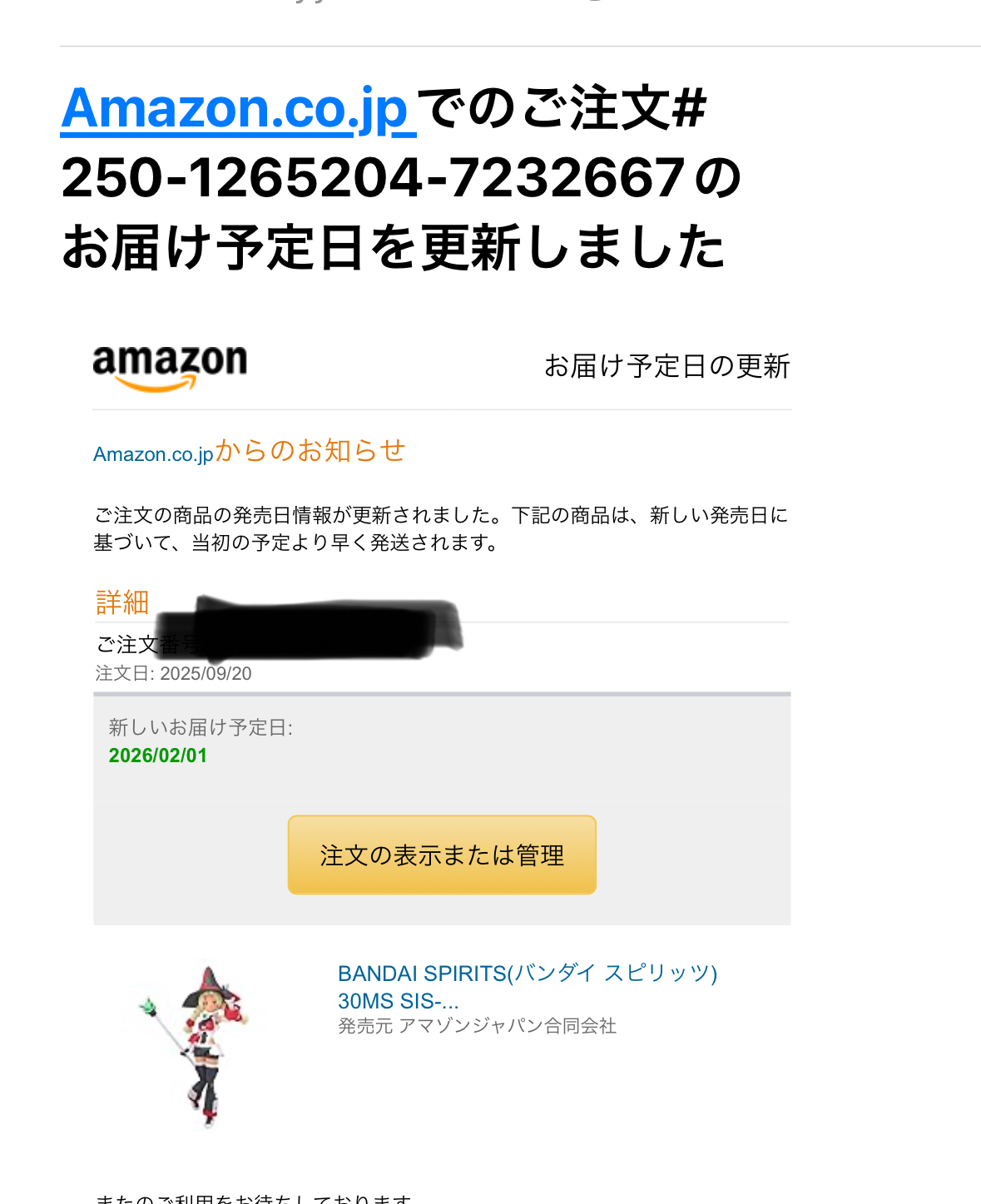This screenshot has width=981, height=1204.
Task: Click the 発売元 アマゾンジャパン合同会社 seller text
Action: [478, 1026]
